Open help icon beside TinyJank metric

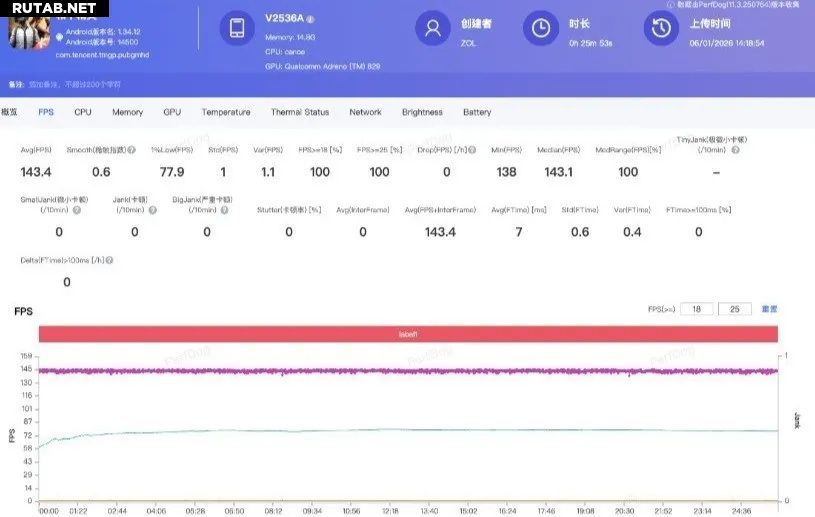[x=734, y=150]
